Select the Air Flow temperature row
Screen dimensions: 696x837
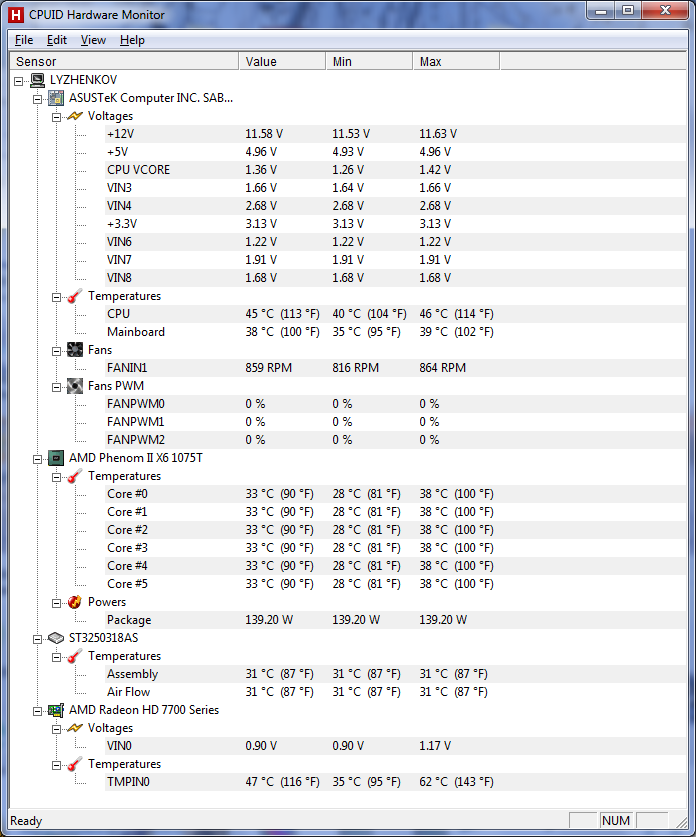click(396, 692)
